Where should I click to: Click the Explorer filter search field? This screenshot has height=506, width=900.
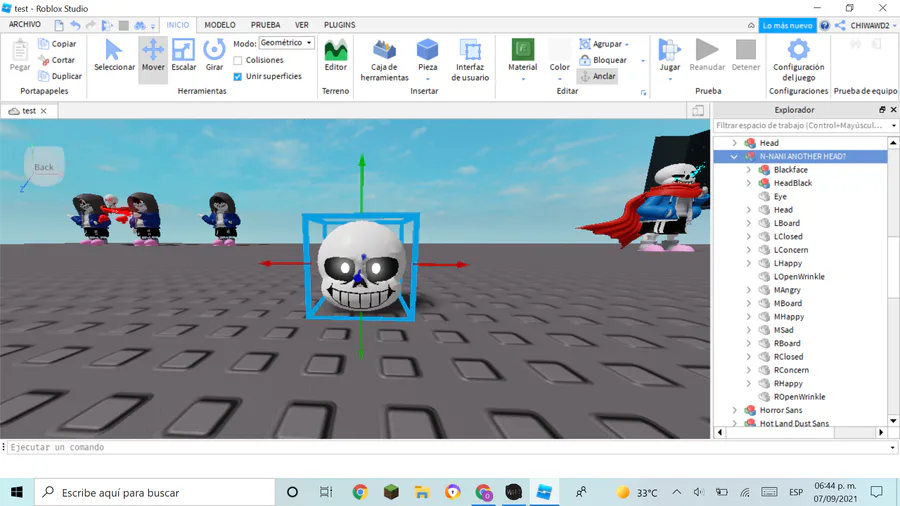802,125
